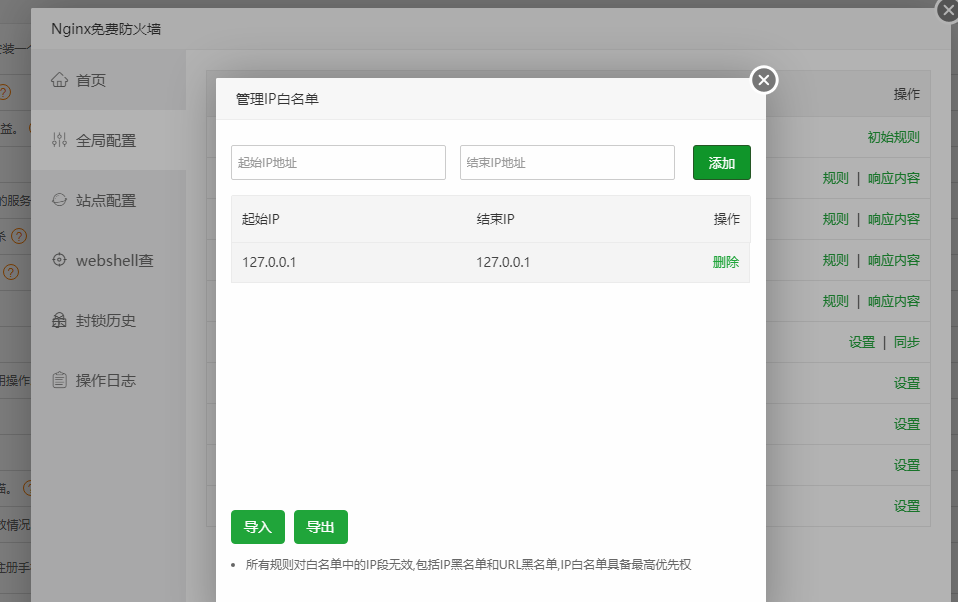Image resolution: width=958 pixels, height=602 pixels.
Task: Switch to the 站点配置 section
Action: (105, 200)
